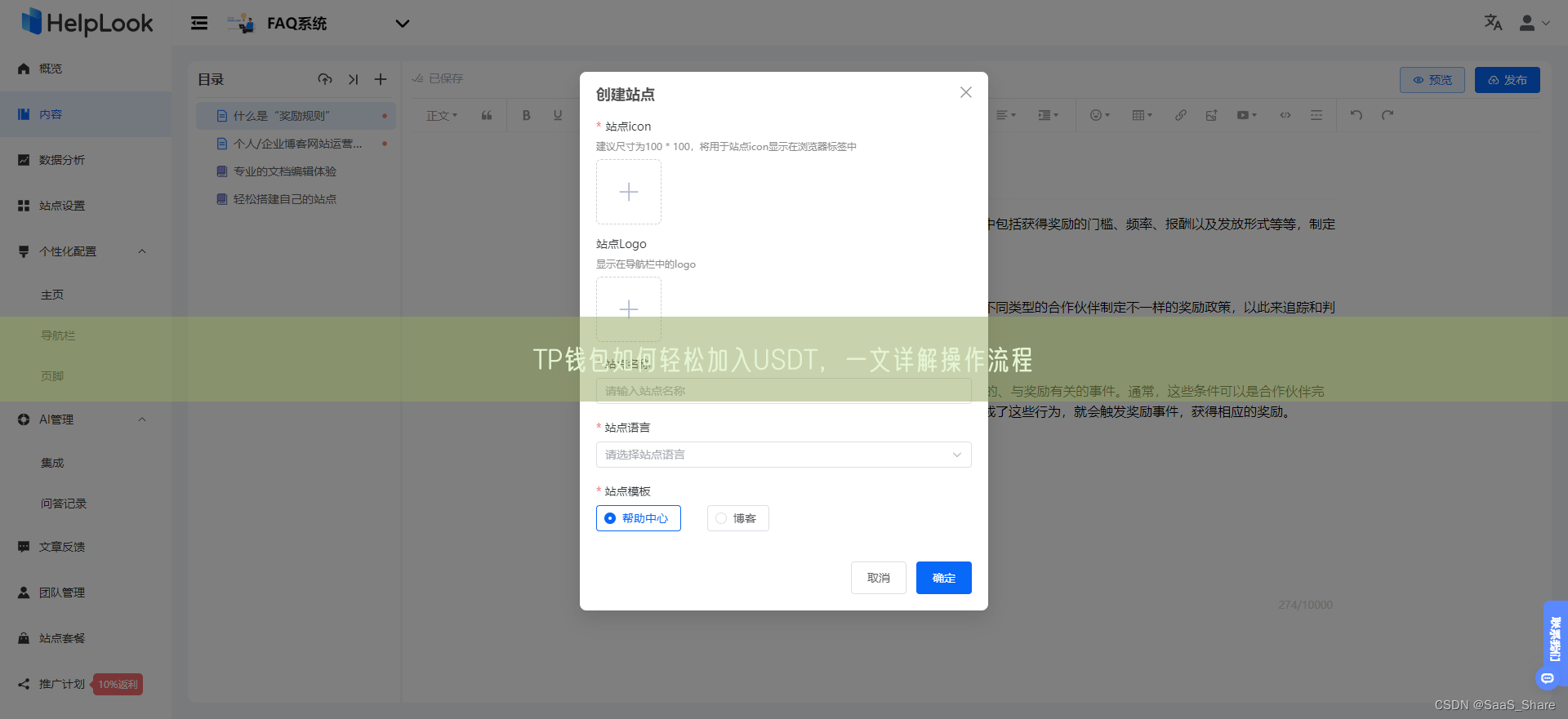Screen dimensions: 1568x719
Task: Click the 站点名称 input field
Action: 784,391
